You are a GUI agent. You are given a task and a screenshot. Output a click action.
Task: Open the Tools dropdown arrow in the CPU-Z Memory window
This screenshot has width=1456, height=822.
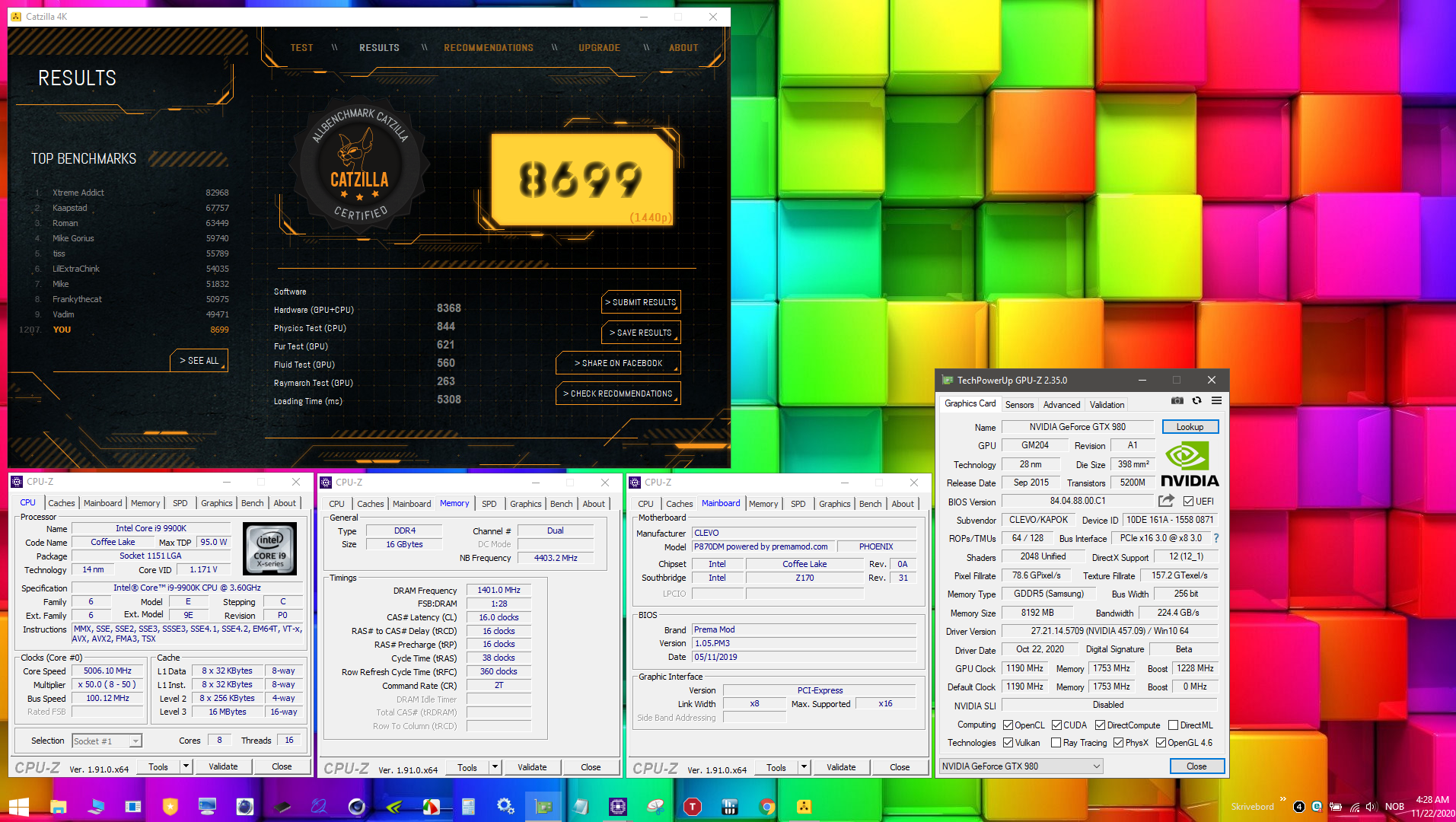(x=495, y=767)
